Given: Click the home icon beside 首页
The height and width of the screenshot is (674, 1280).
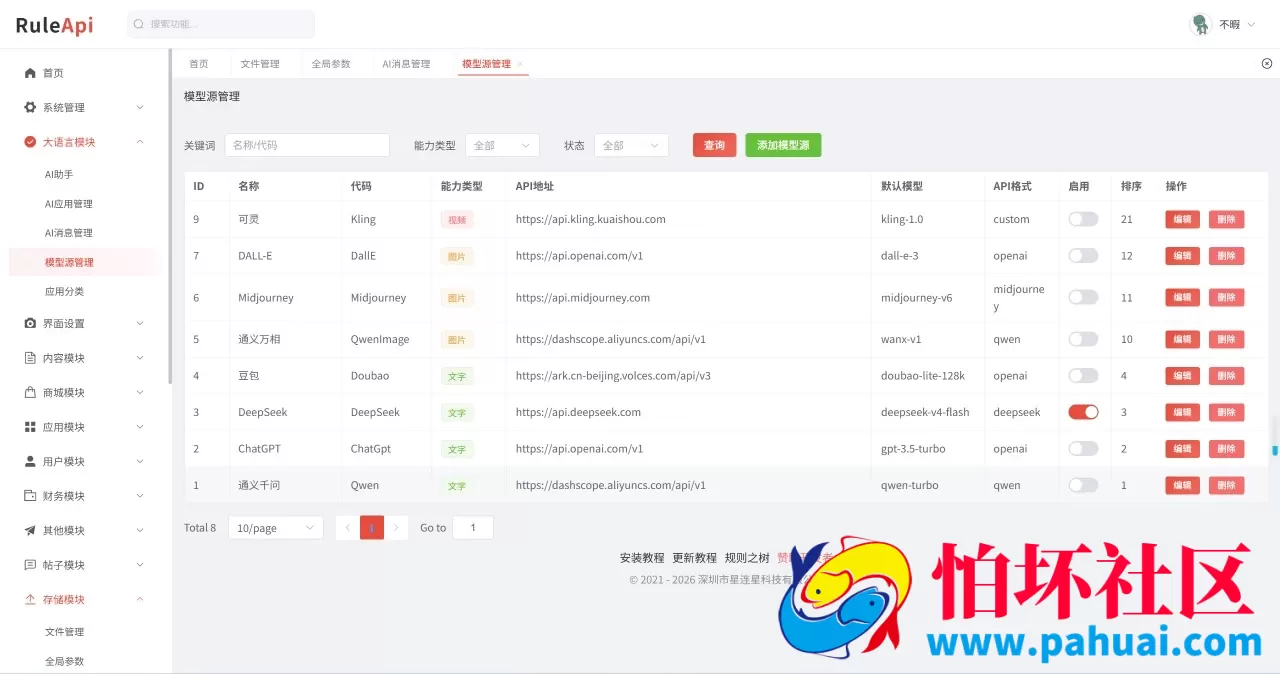Looking at the screenshot, I should [x=30, y=73].
